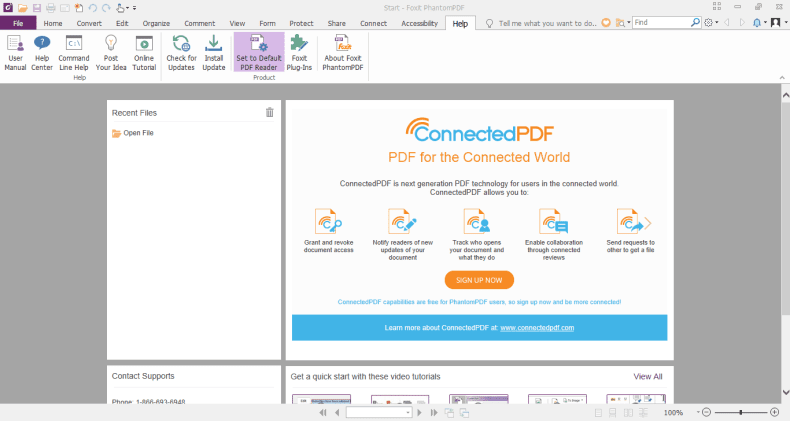Click the Undo arrow

click(92, 8)
